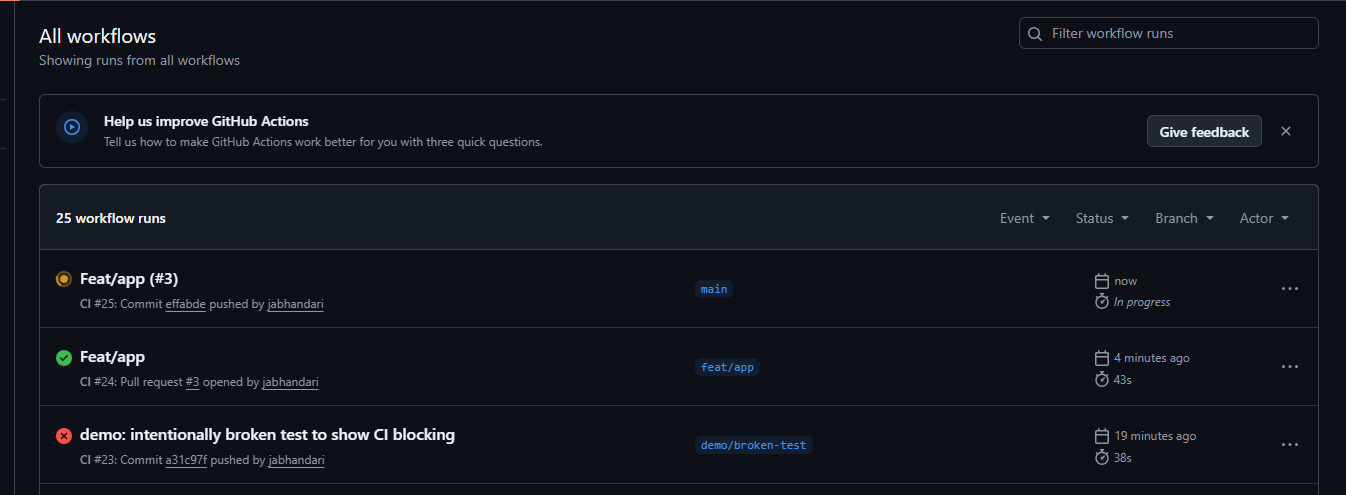Open the three-dot menu for CI #24 run
Viewport: 1346px width, 495px height.
pyautogui.click(x=1290, y=367)
